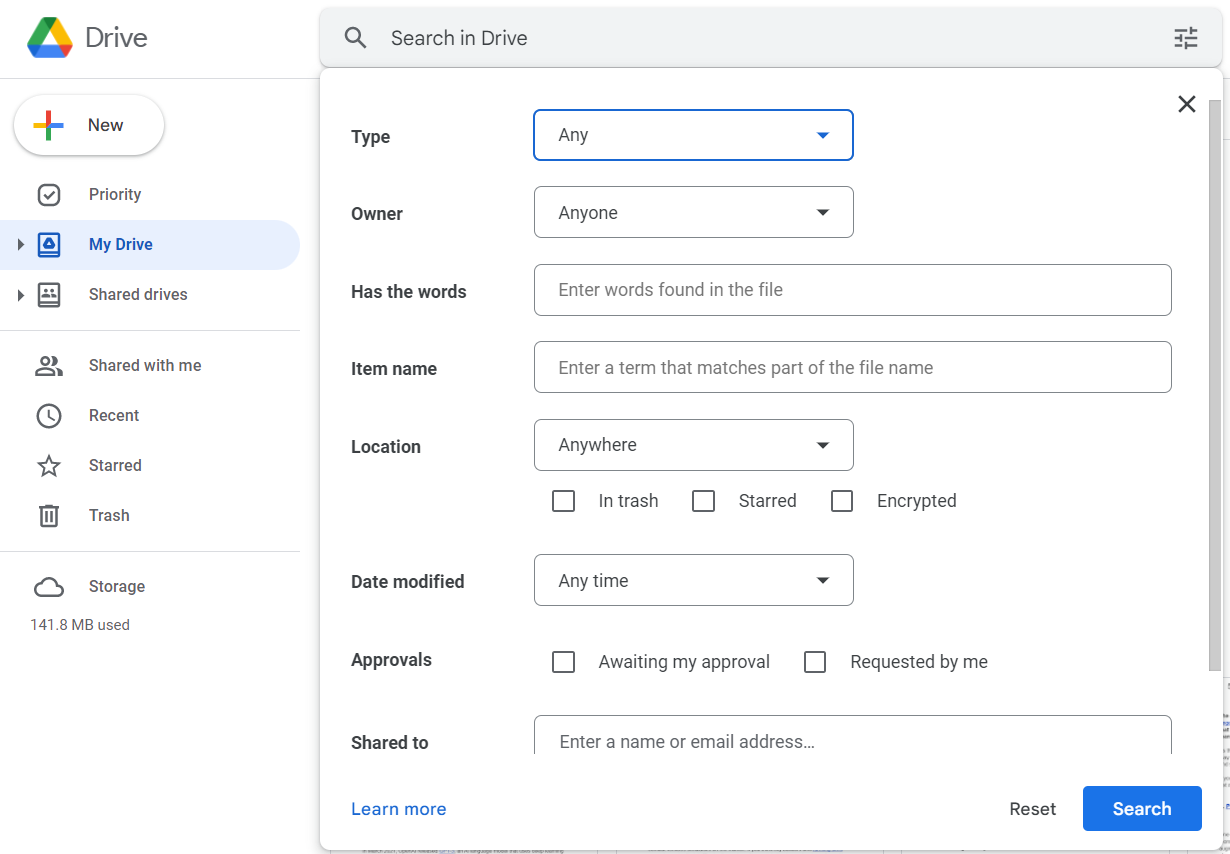
Task: Go to Recent files
Action: 113,416
